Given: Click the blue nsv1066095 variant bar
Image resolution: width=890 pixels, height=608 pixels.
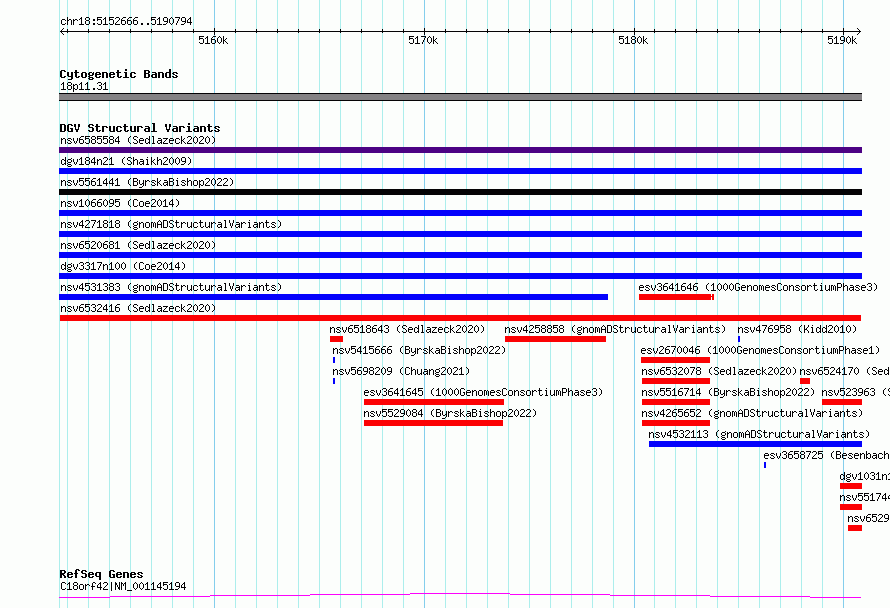Looking at the screenshot, I should (x=460, y=213).
